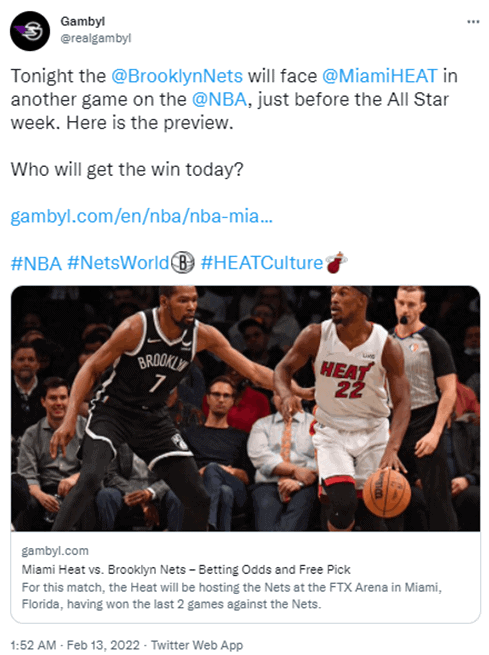Click the 1:52 AM timestamp
Image resolution: width=489 pixels, height=655 pixels.
pos(33,645)
